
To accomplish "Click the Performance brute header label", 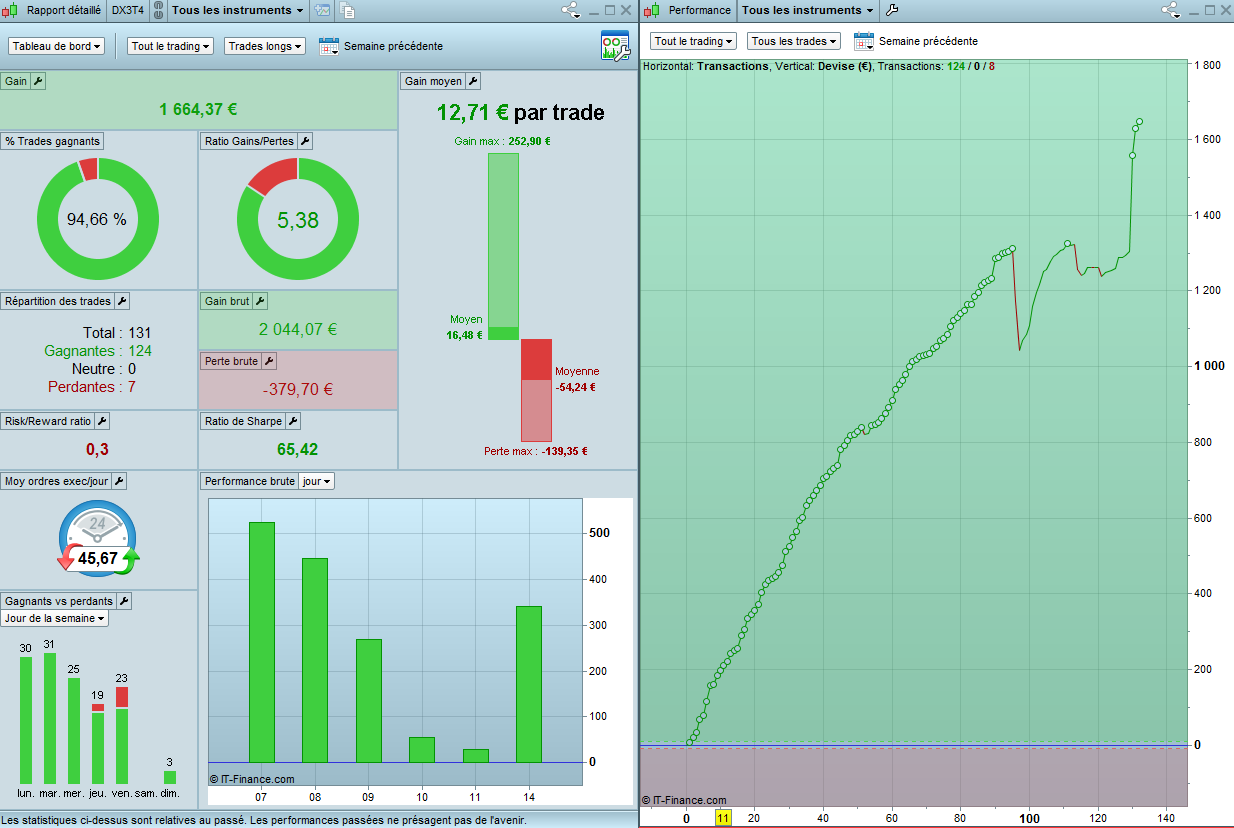I will click(250, 481).
